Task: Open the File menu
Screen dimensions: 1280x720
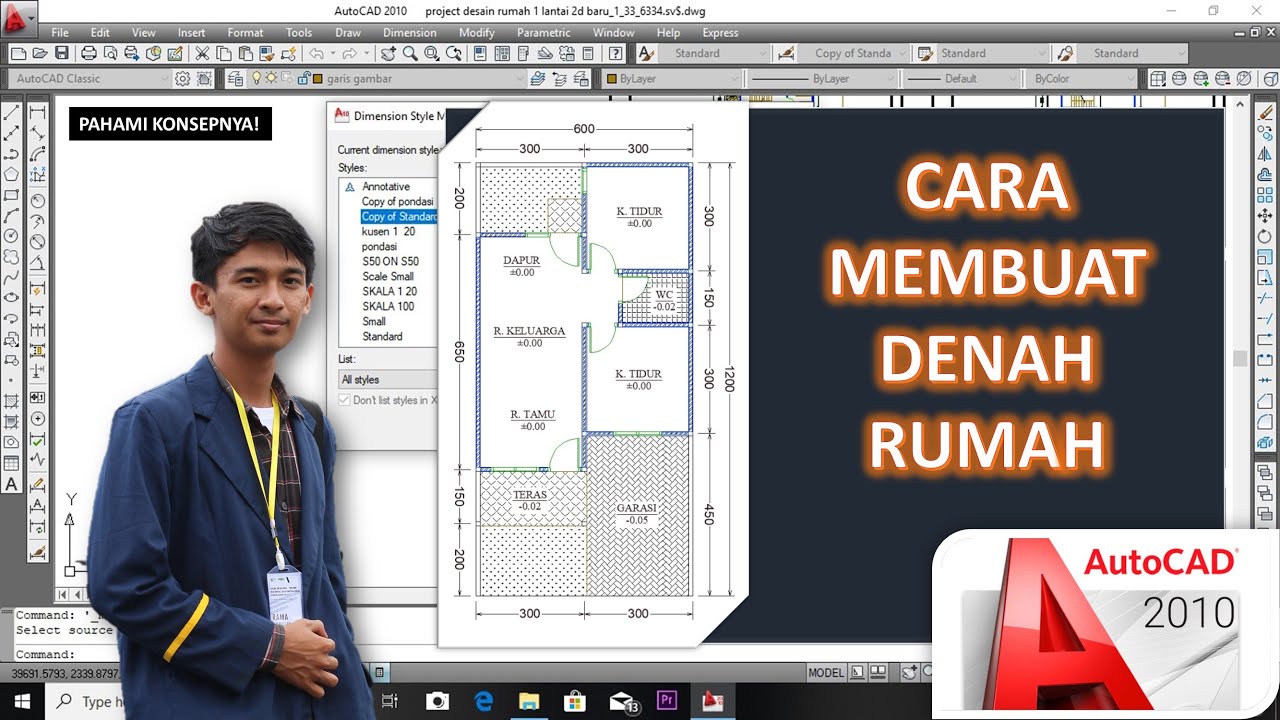Action: click(x=59, y=32)
